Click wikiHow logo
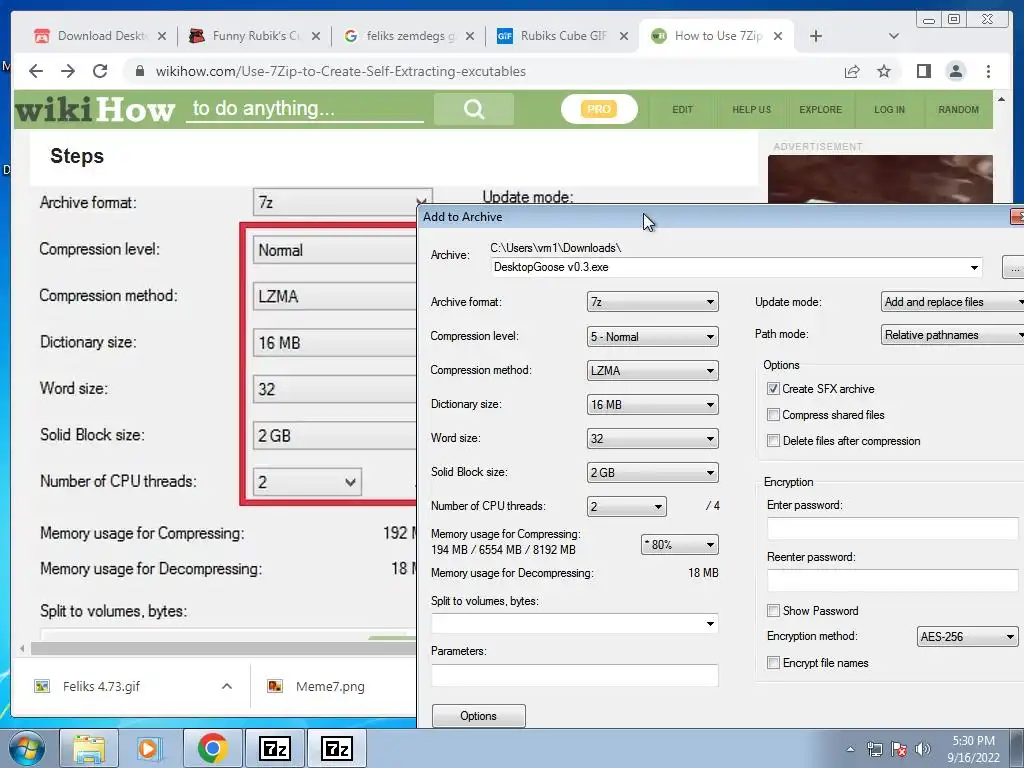 95,110
